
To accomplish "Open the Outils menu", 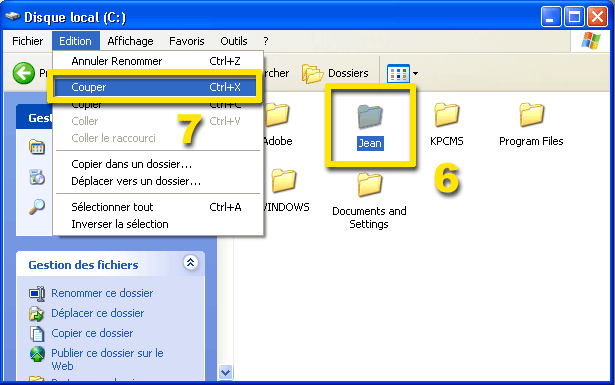I will click(234, 41).
